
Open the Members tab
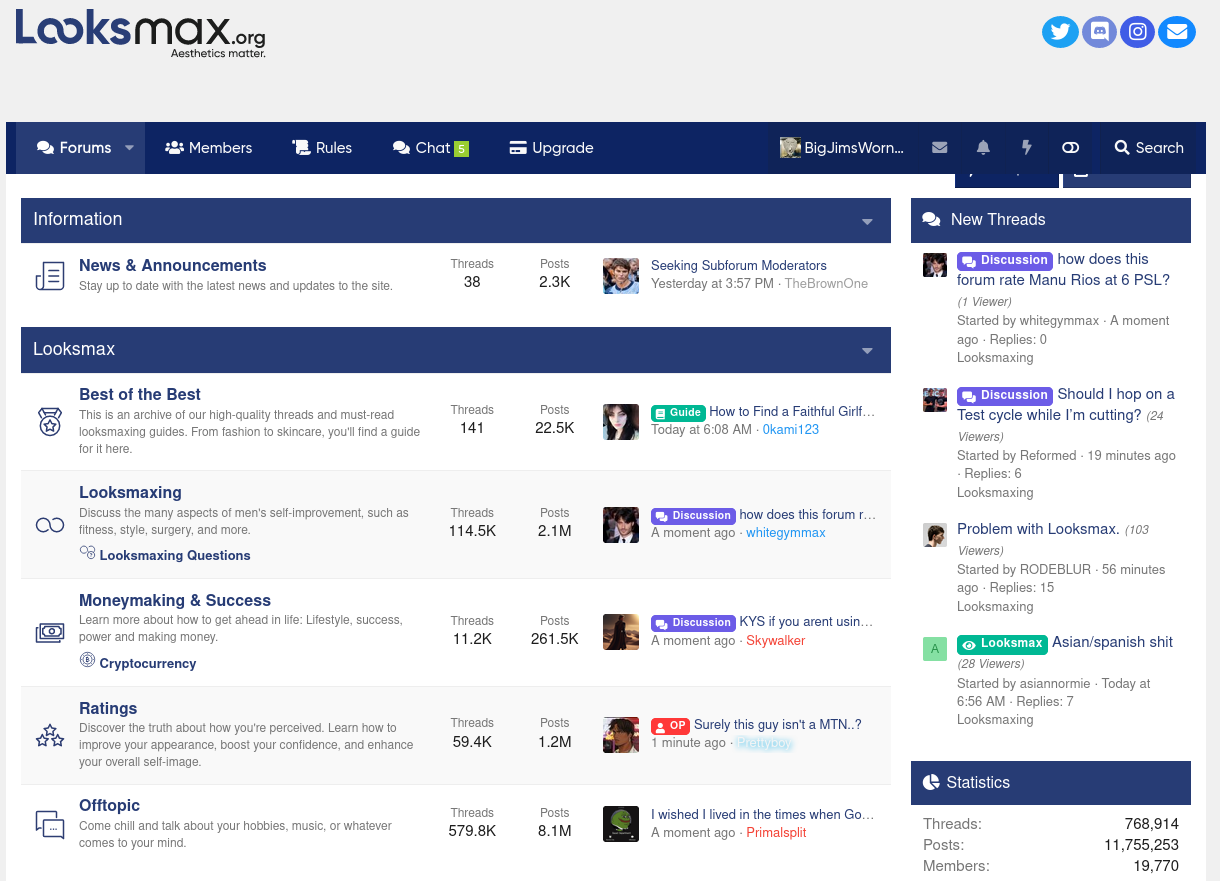[x=209, y=148]
